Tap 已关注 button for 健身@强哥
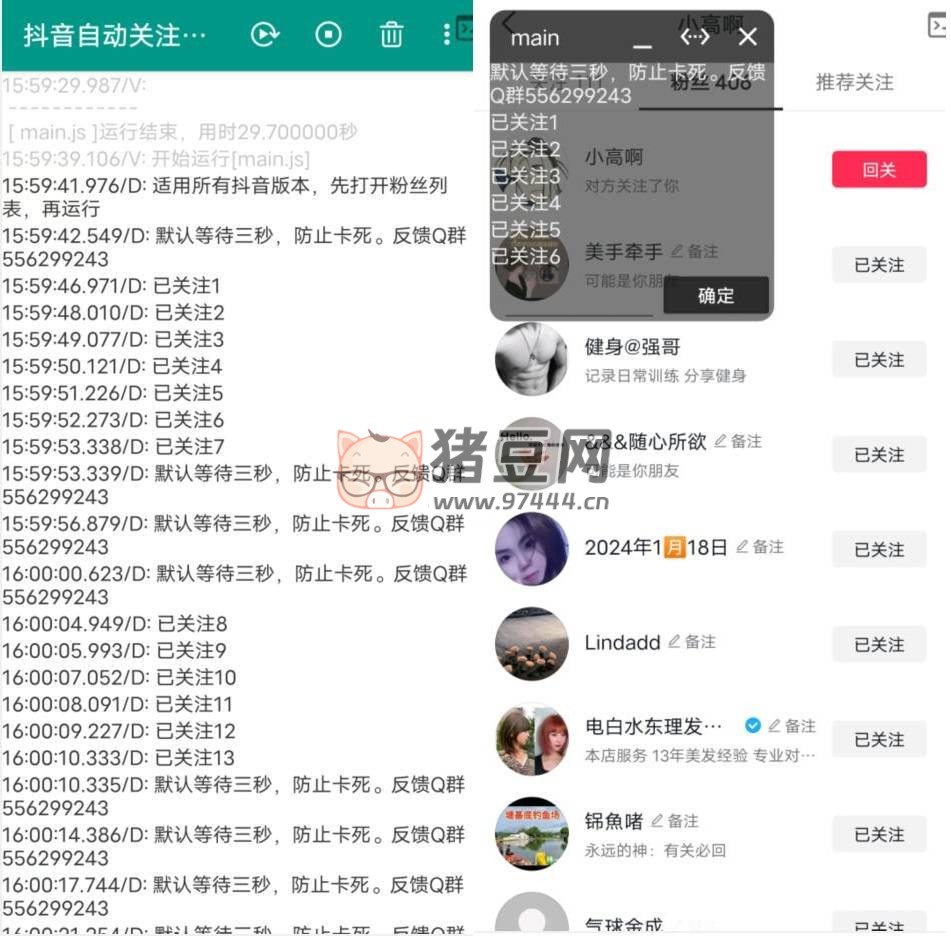This screenshot has width=951, height=936. tap(879, 360)
